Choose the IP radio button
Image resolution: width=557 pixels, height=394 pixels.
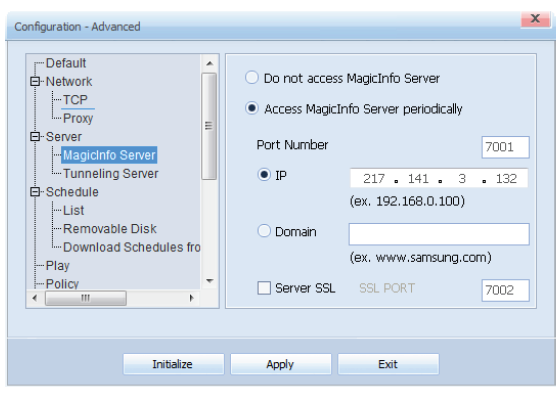click(264, 174)
